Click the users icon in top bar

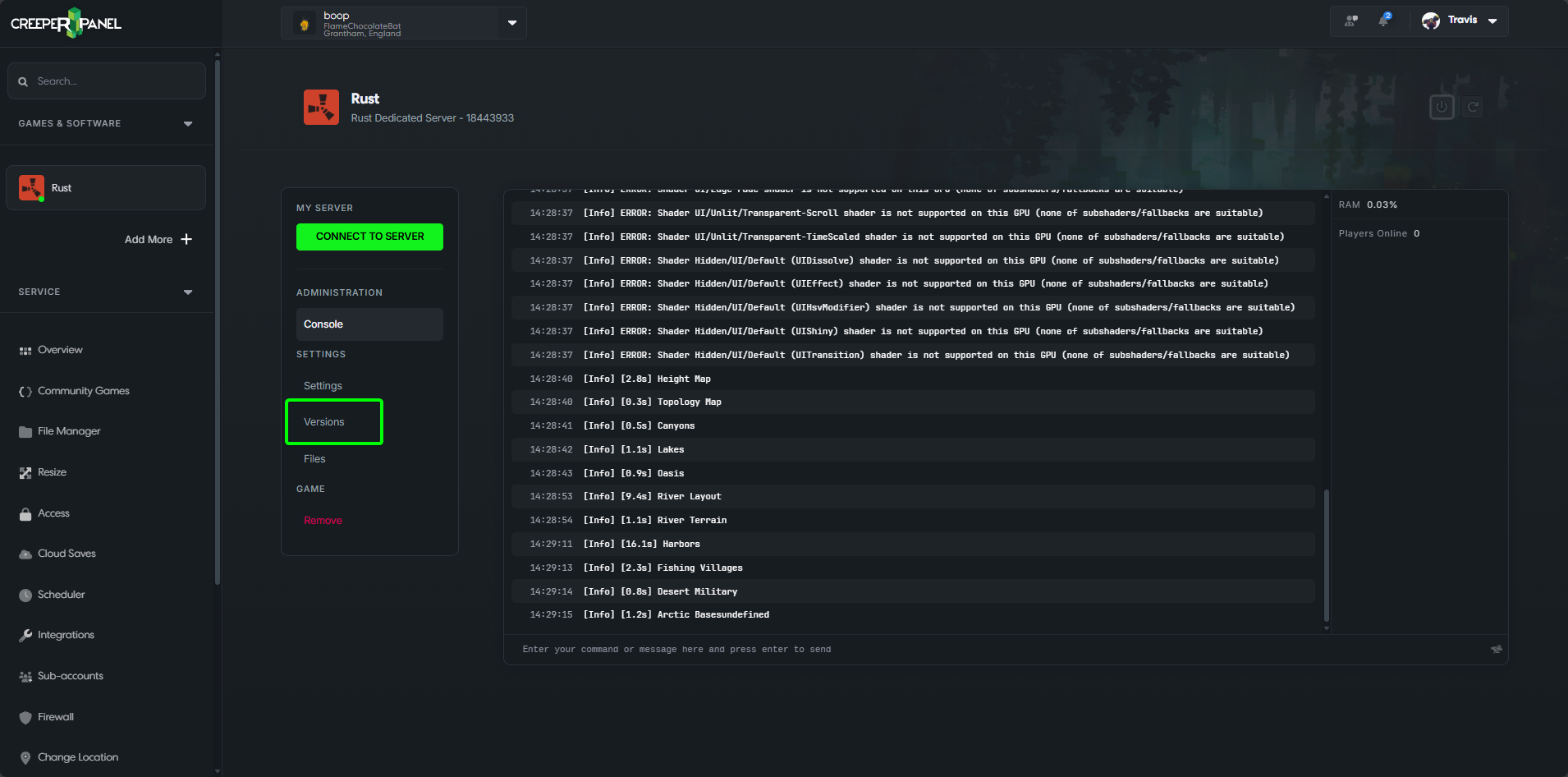1351,21
